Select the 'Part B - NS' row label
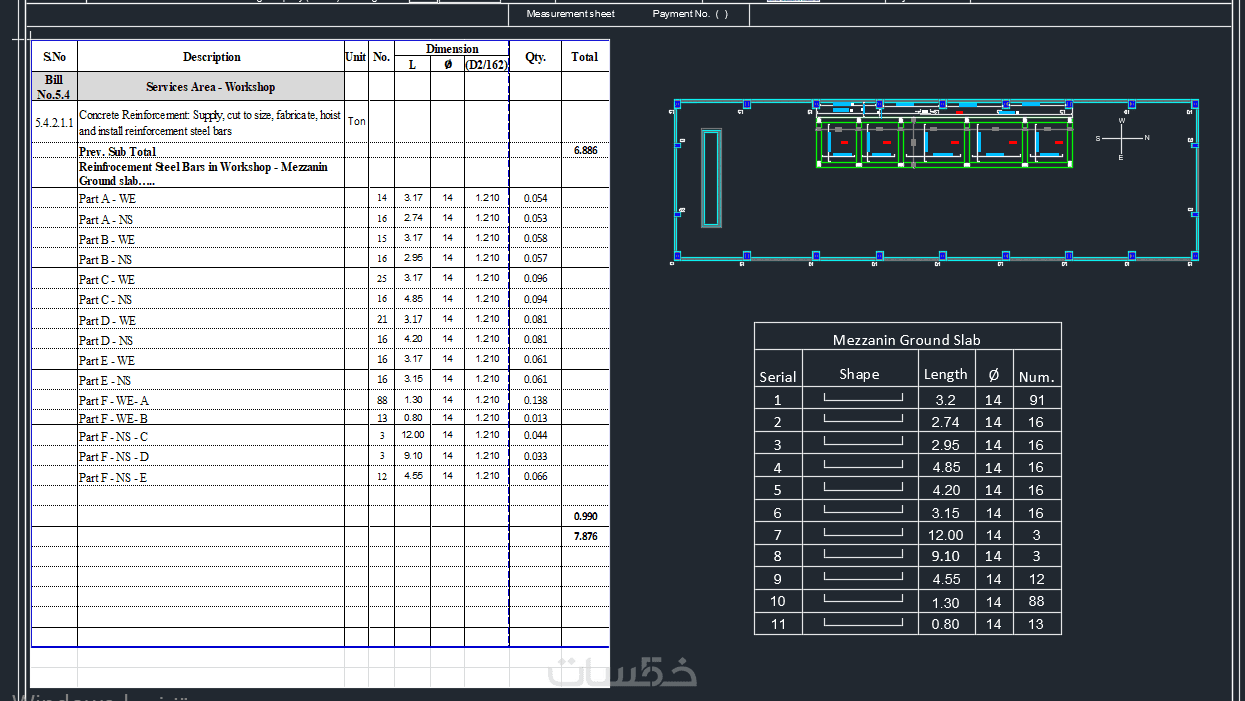This screenshot has height=701, width=1245. click(x=107, y=259)
